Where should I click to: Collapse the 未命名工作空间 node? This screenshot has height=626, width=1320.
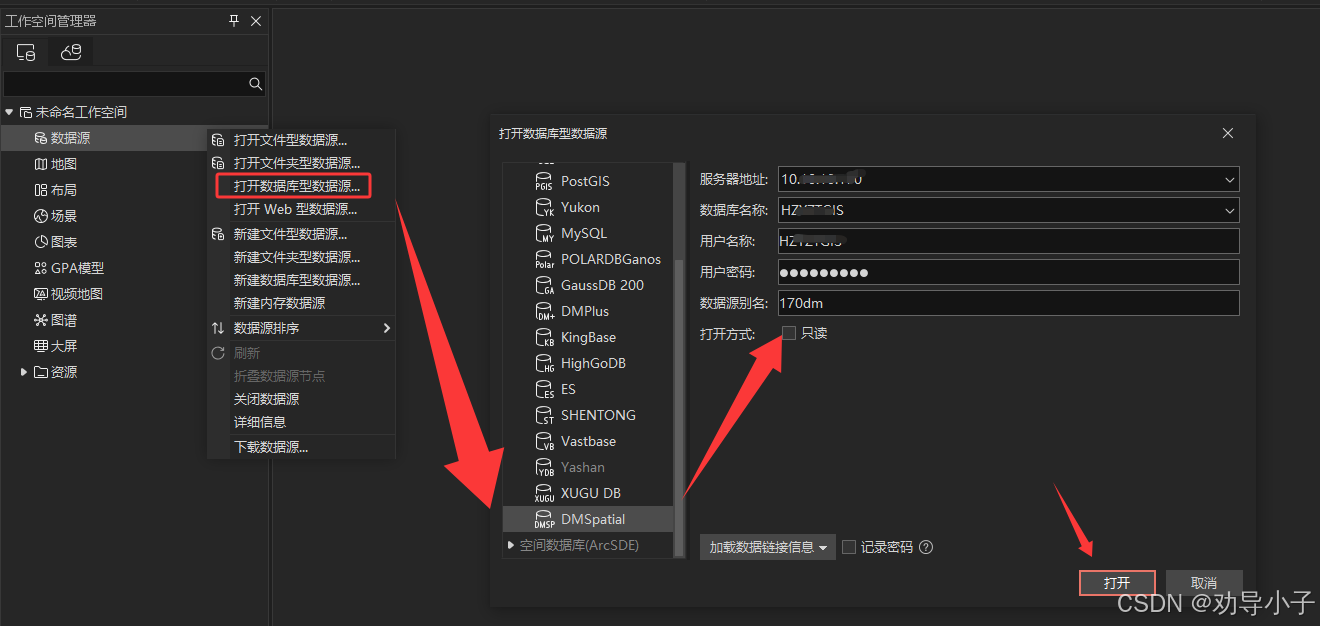9,112
